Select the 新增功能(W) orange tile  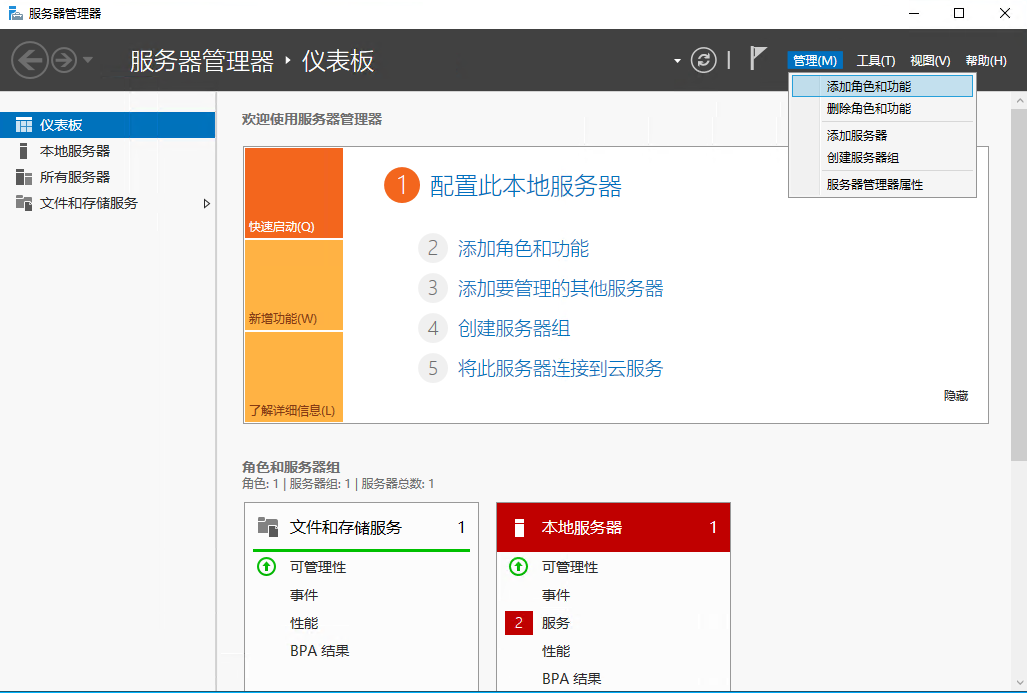click(293, 285)
